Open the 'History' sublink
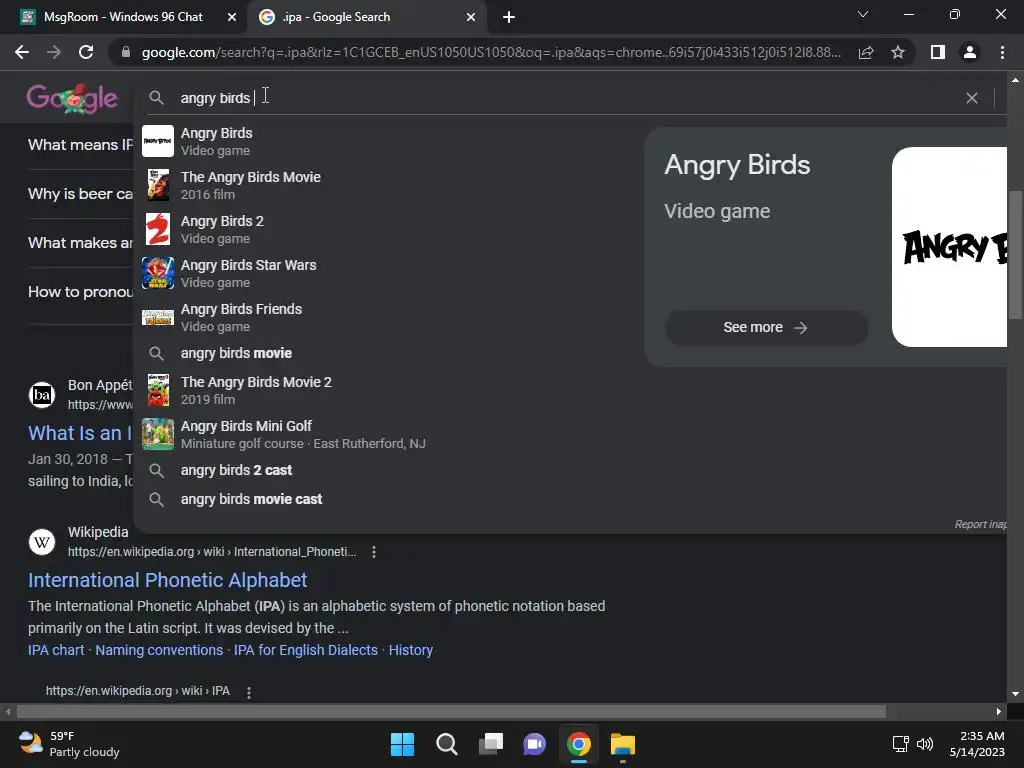 [411, 650]
